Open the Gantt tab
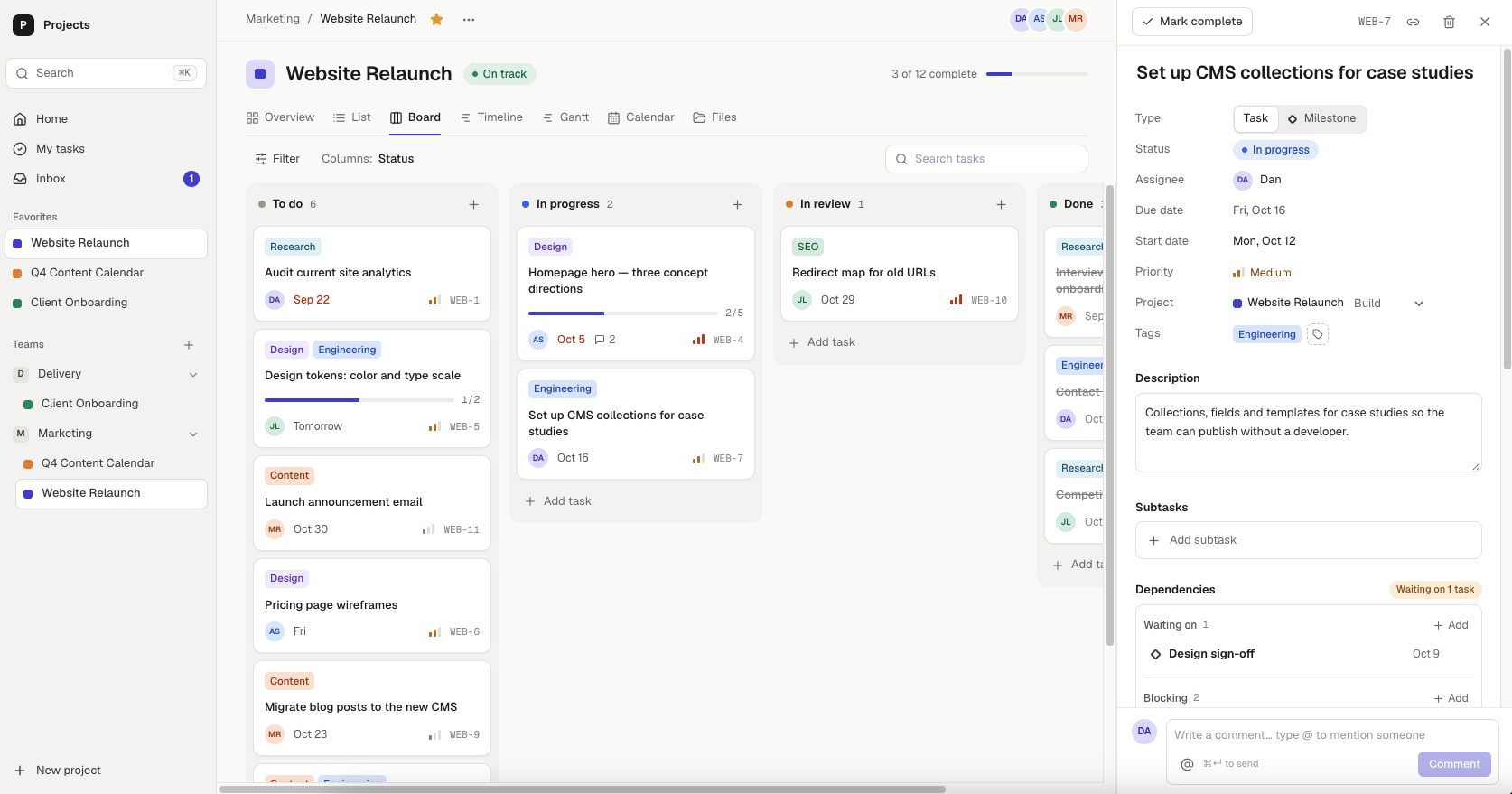1512x794 pixels. (x=565, y=117)
